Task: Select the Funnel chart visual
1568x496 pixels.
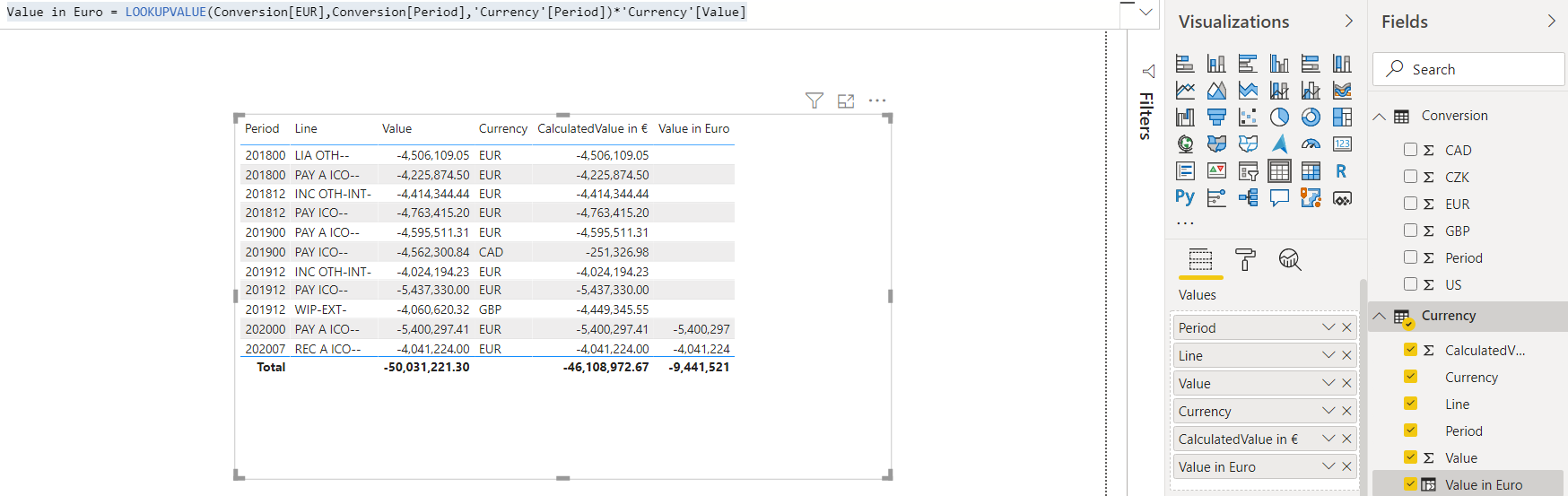Action: click(x=1216, y=117)
